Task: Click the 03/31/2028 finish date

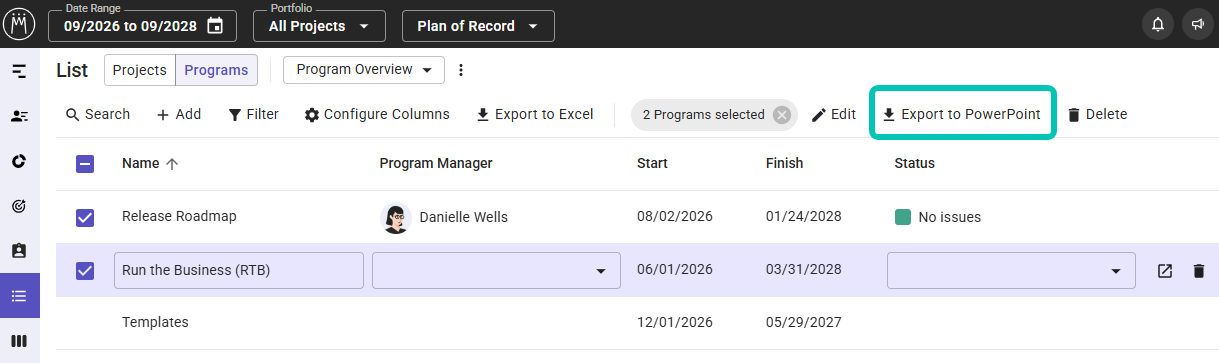Action: click(803, 270)
